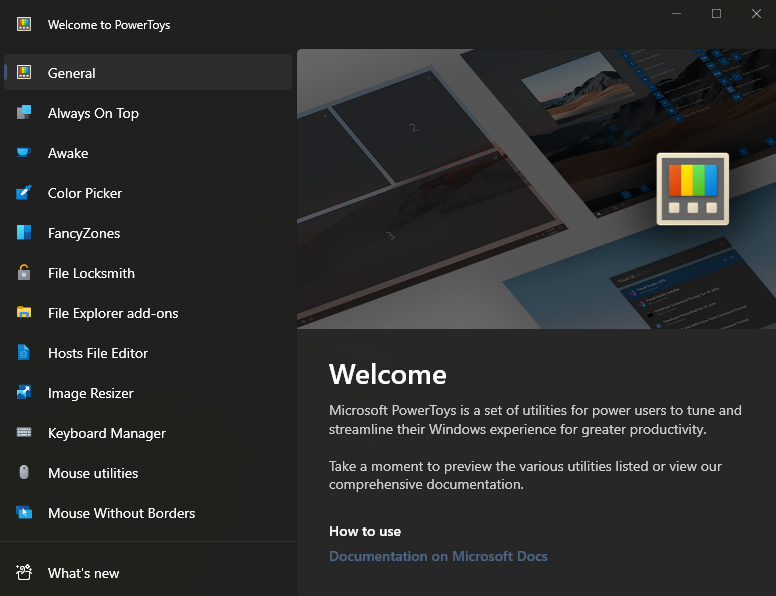Open Documentation on Microsoft Docs link
Viewport: 776px width, 596px height.
tap(438, 556)
